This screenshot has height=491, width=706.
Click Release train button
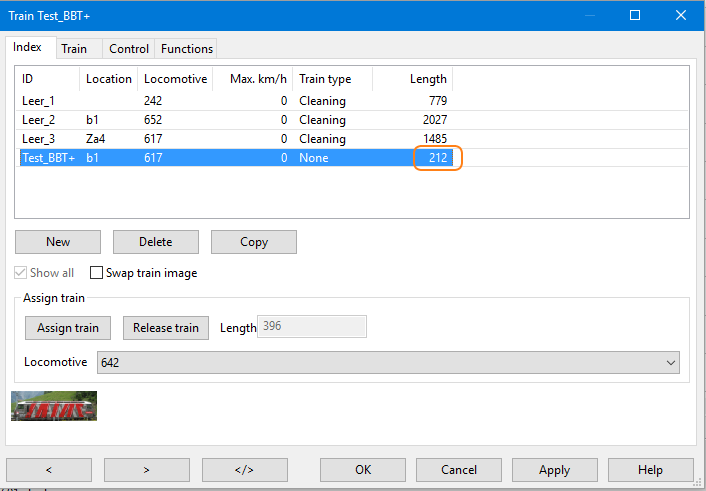(x=165, y=327)
